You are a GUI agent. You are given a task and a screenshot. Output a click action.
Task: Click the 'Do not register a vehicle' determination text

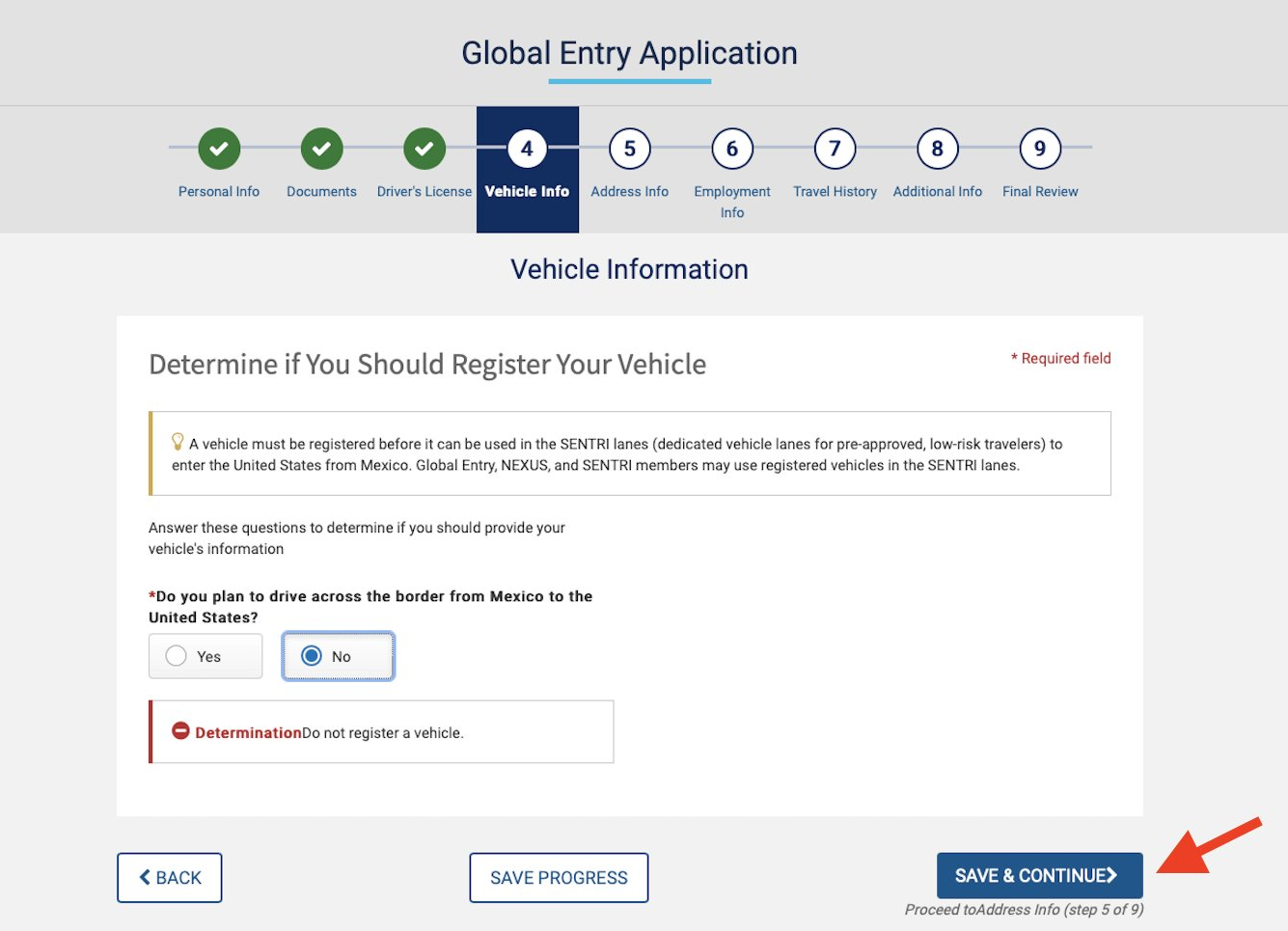383,733
